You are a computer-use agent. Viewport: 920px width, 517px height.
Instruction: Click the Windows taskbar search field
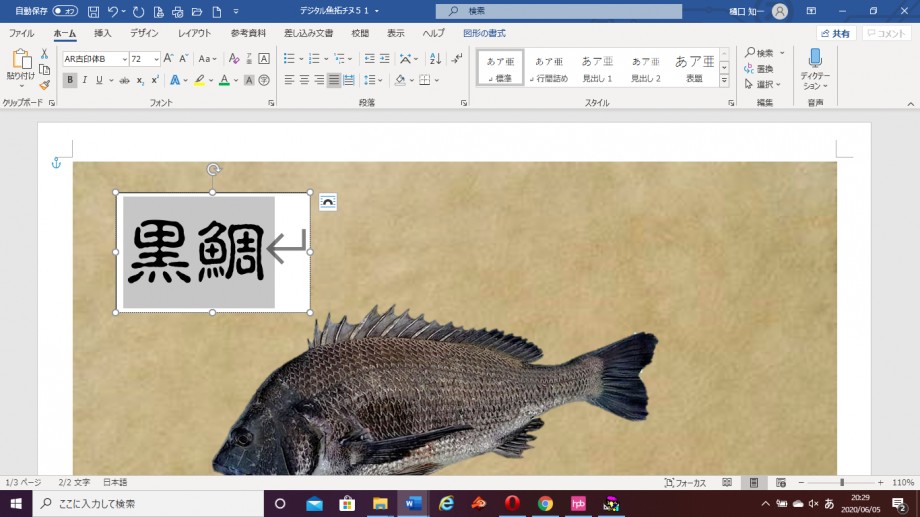[148, 504]
